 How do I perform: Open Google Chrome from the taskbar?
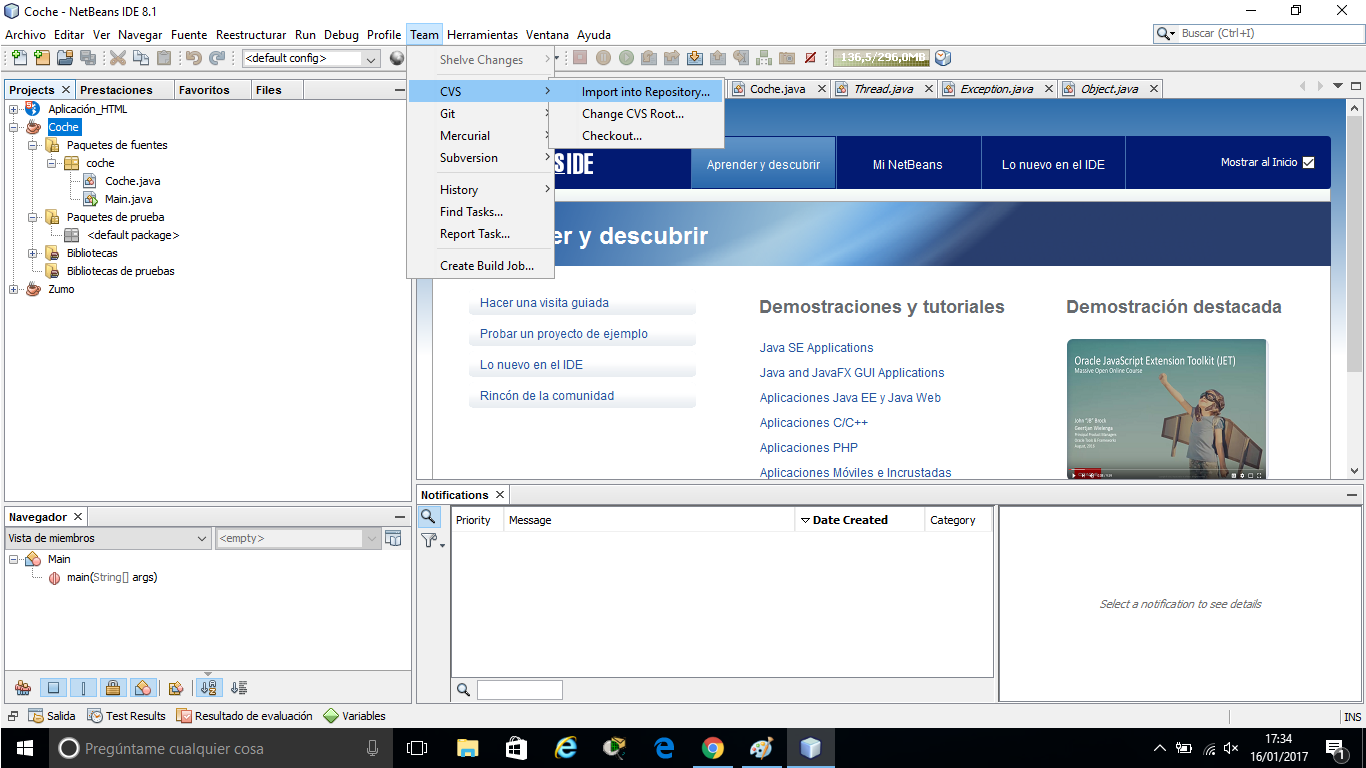point(712,748)
